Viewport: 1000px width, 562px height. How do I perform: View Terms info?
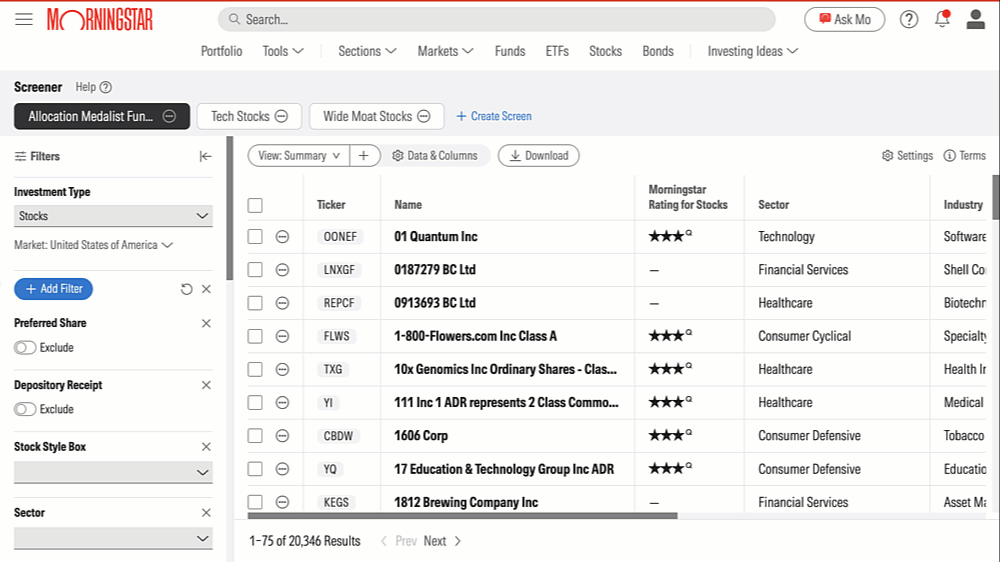[965, 156]
